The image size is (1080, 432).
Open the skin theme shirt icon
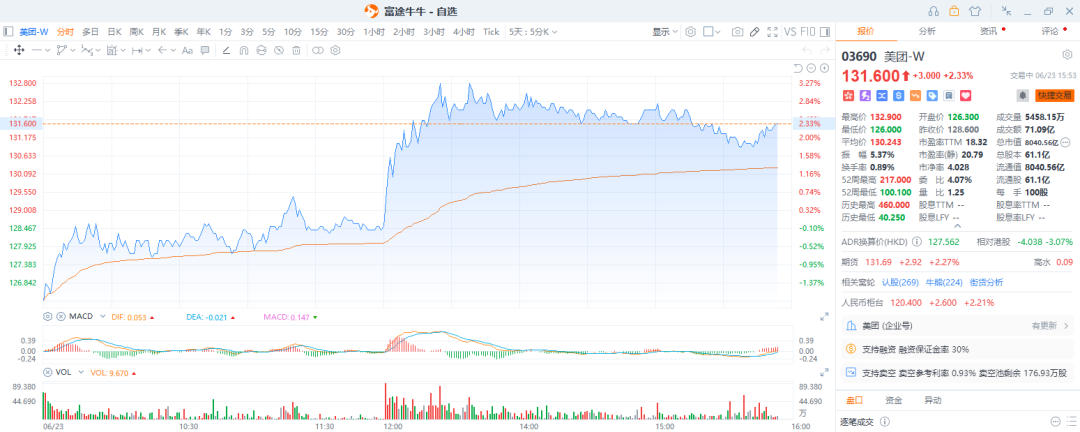click(x=974, y=10)
